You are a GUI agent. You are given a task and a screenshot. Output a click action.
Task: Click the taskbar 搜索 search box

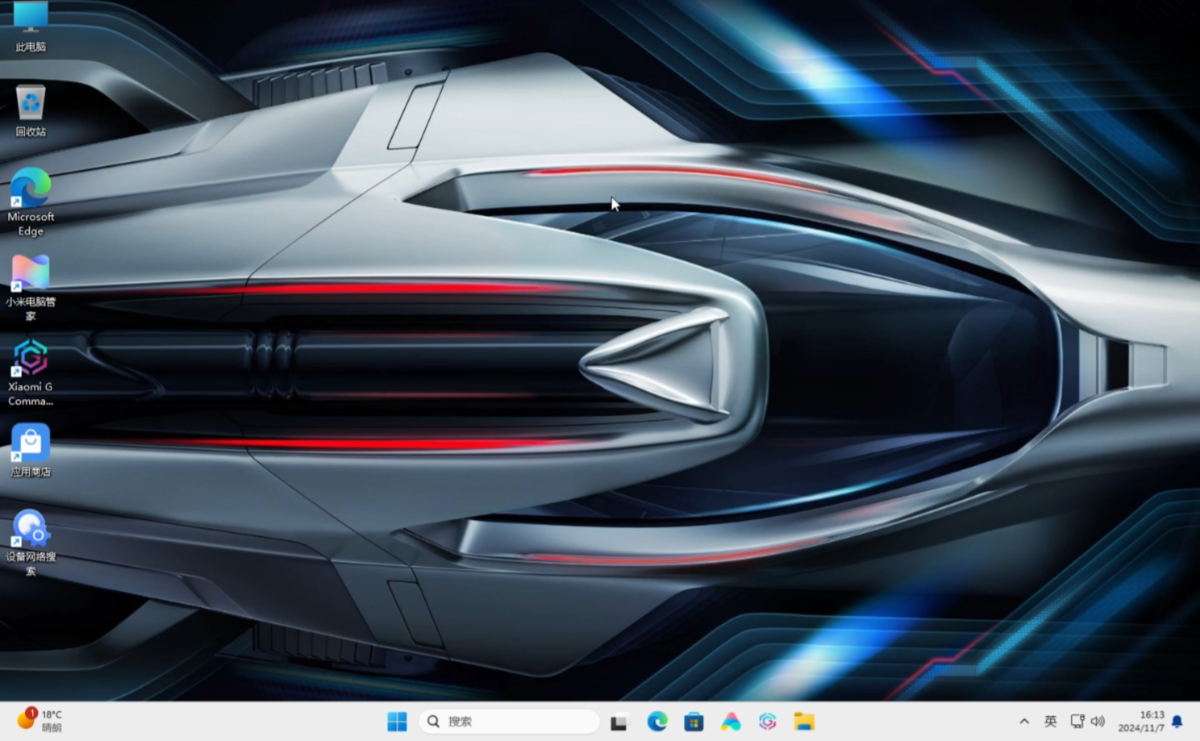pyautogui.click(x=509, y=721)
